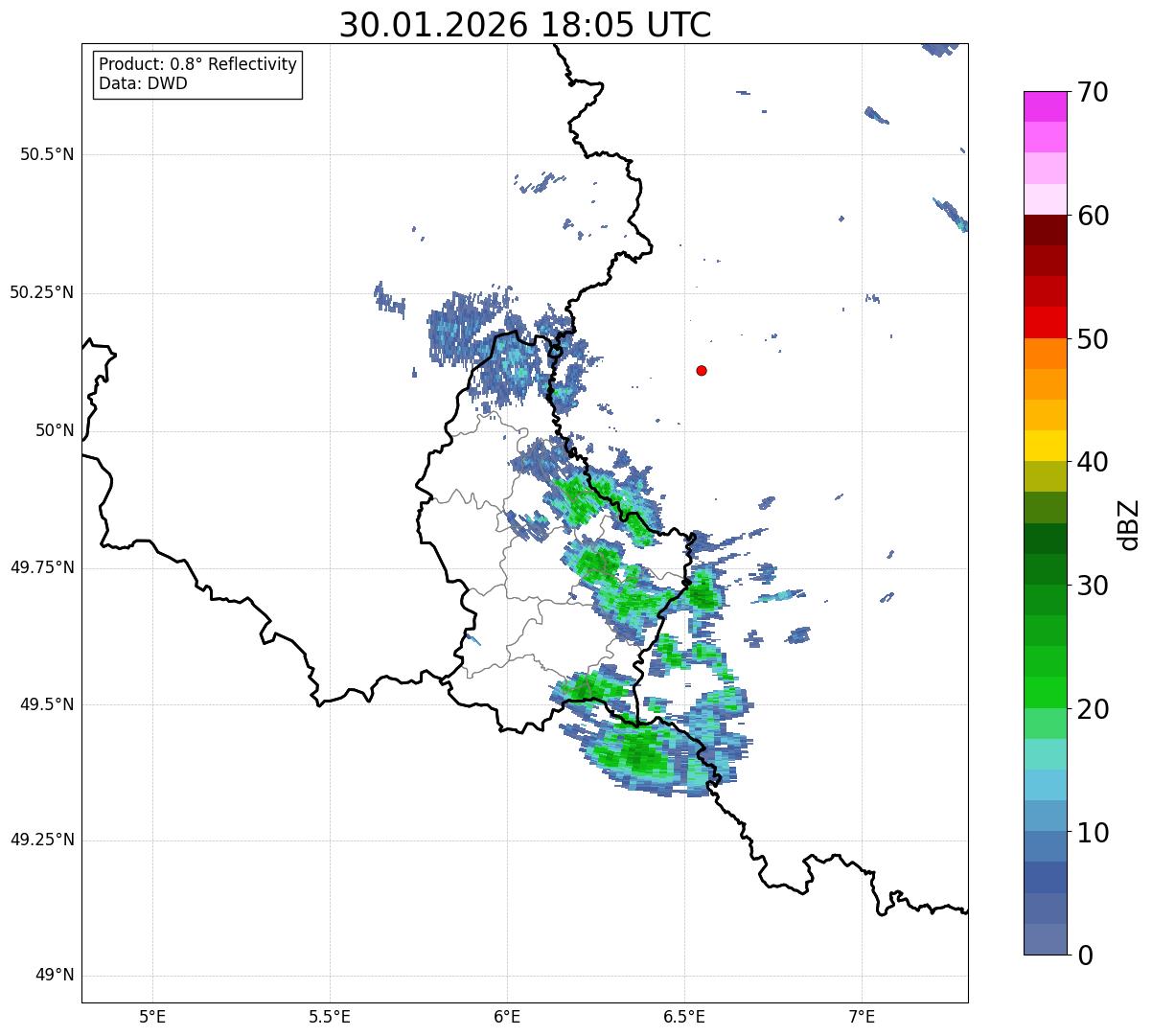Pick the dark maroon colorbar segment below 60
This screenshot has width=1152, height=1036.
[1045, 230]
